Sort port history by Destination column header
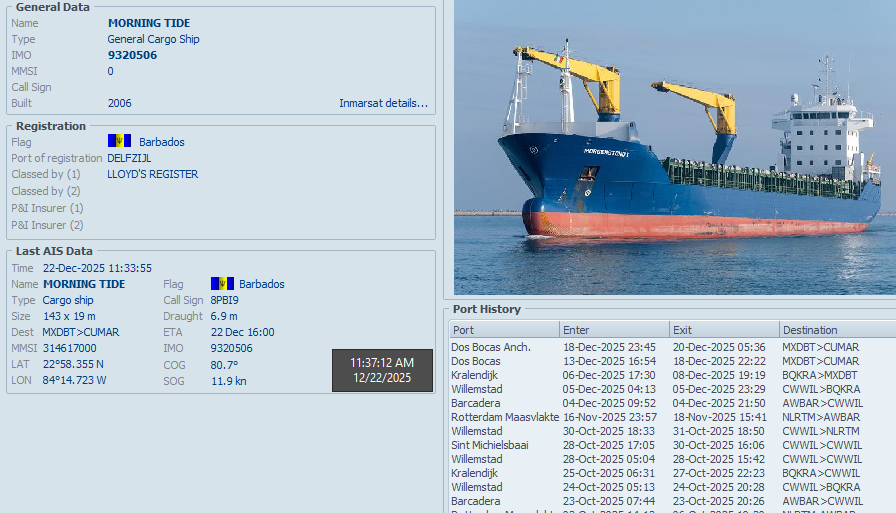896x513 pixels. click(x=837, y=330)
